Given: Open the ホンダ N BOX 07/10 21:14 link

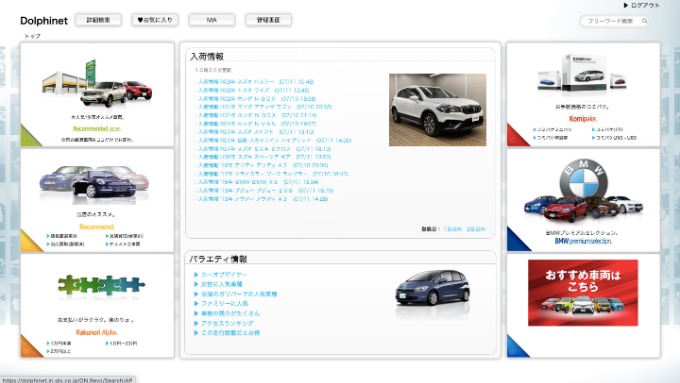Looking at the screenshot, I should [256, 115].
